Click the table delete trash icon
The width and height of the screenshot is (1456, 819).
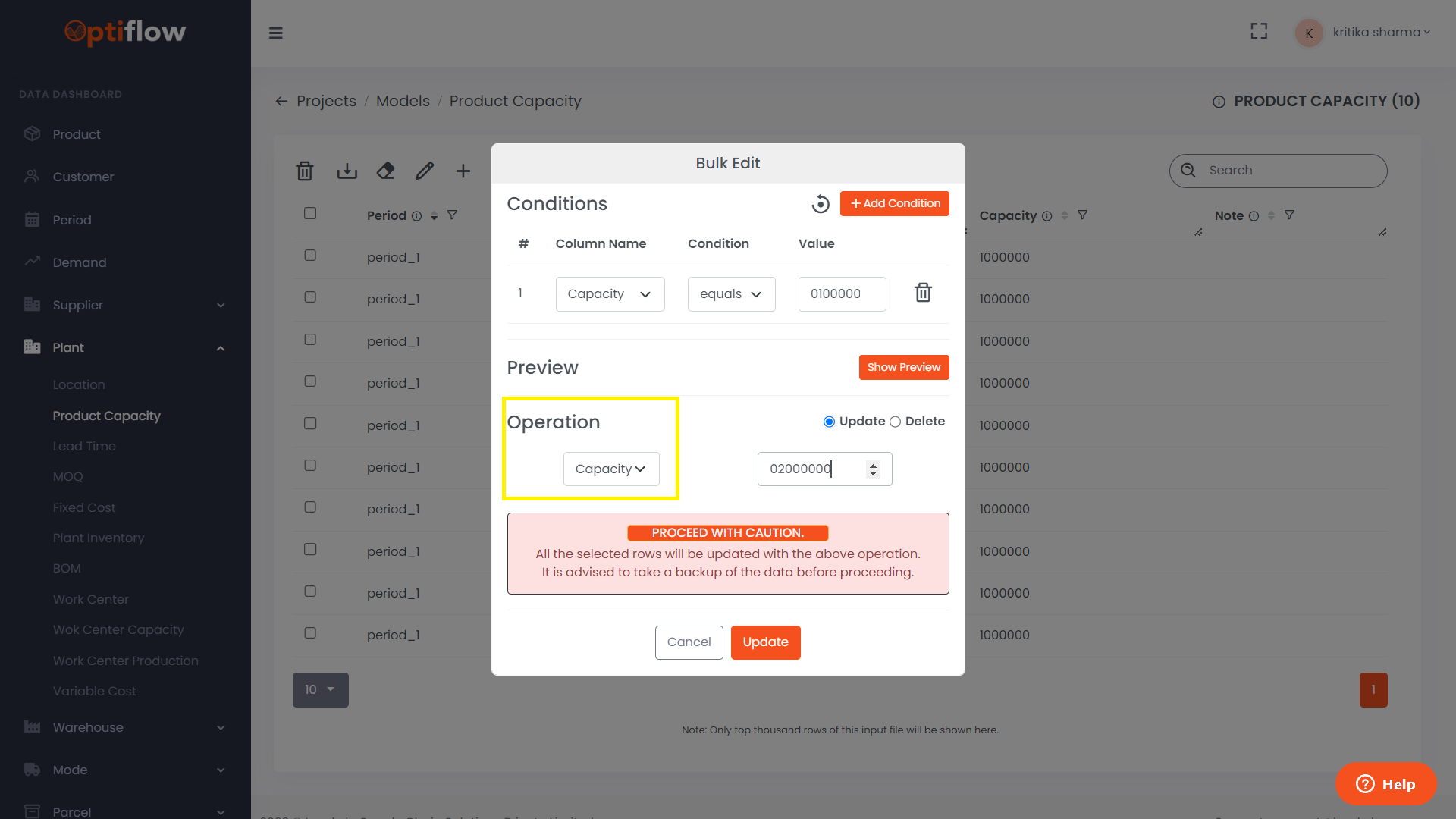click(305, 171)
